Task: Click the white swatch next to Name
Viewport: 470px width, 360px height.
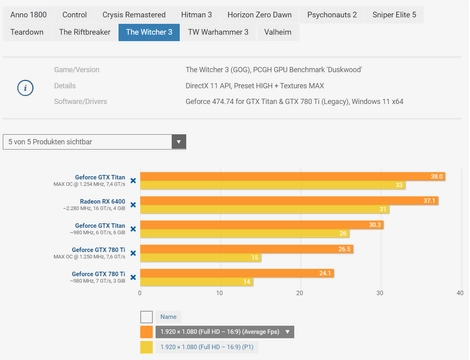Action: [146, 317]
